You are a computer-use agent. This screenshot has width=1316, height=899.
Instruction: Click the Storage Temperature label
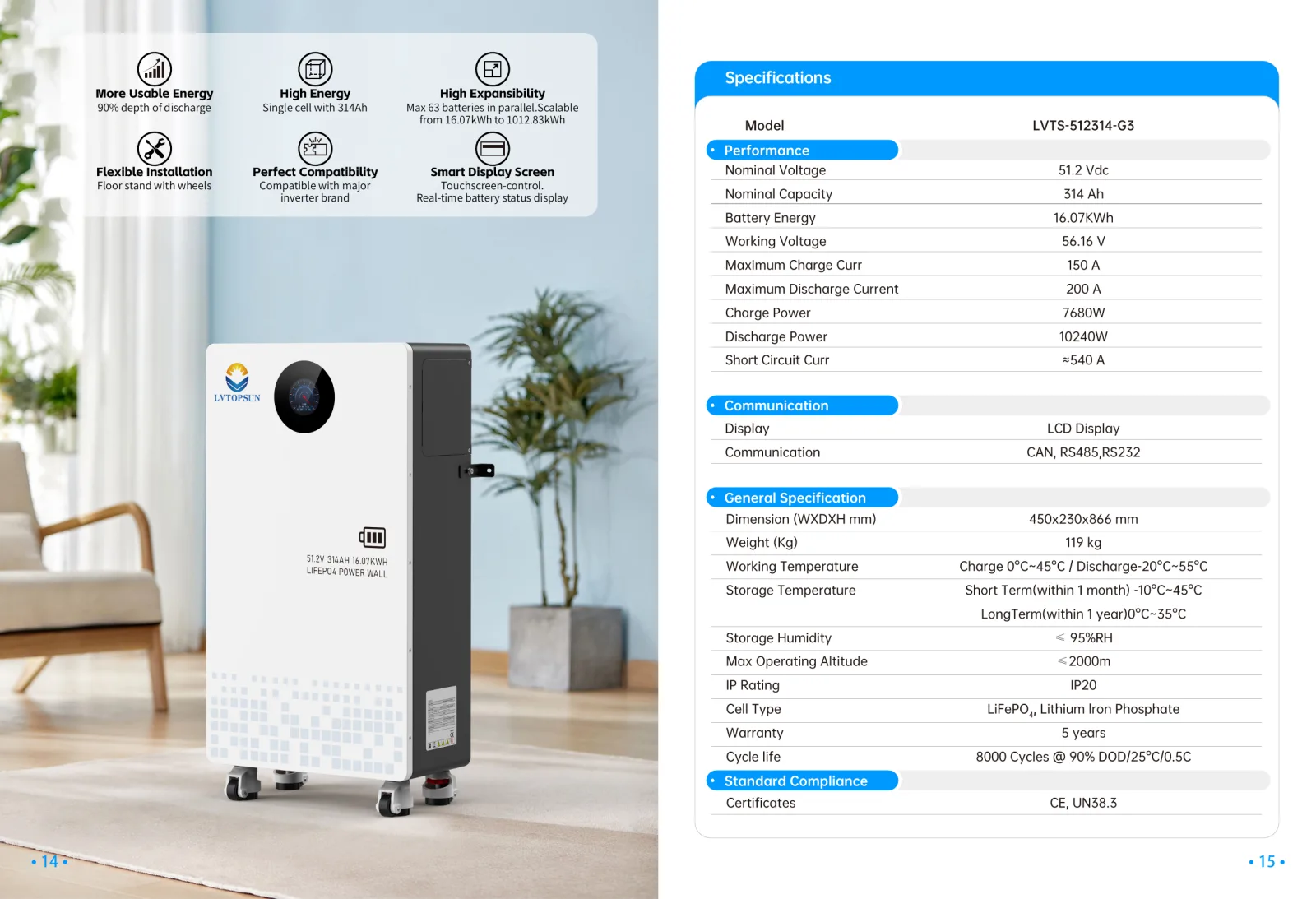pos(790,591)
